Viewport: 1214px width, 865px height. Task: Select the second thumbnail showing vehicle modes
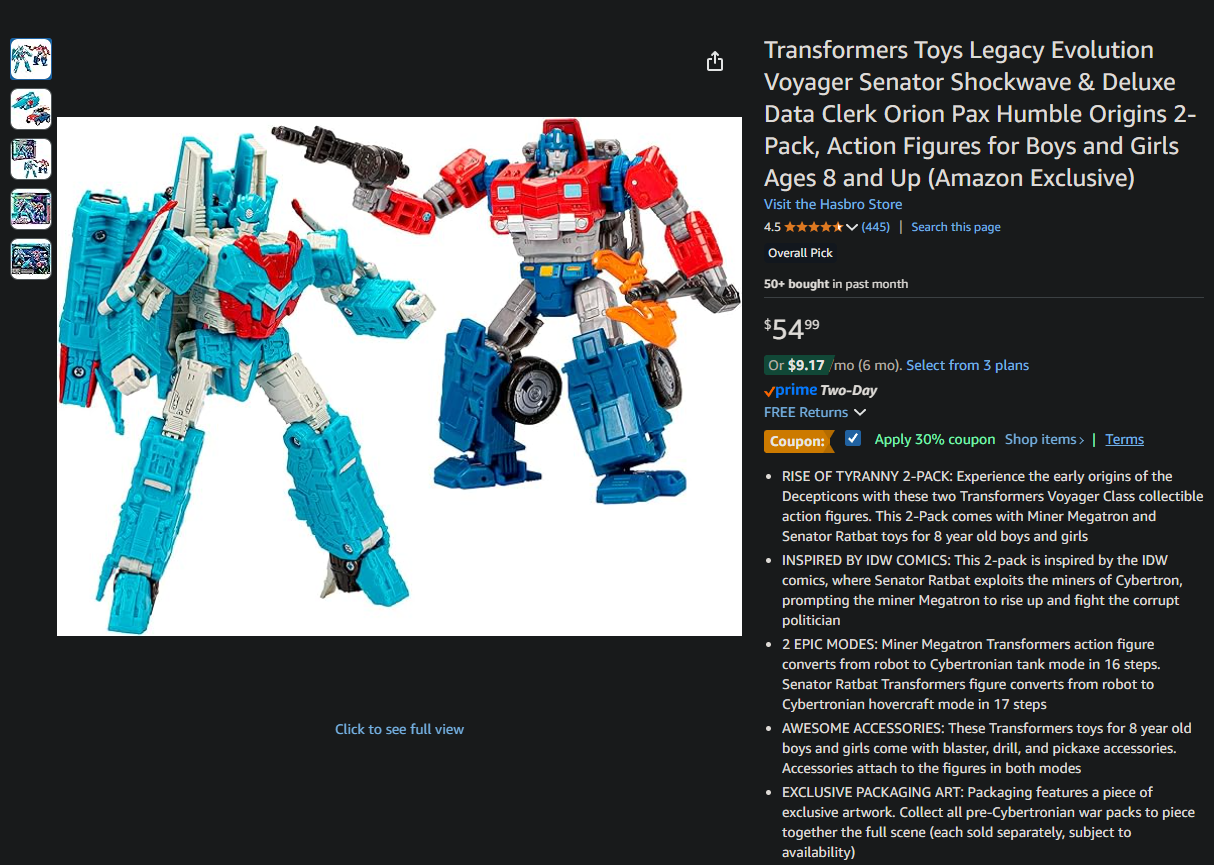(31, 109)
